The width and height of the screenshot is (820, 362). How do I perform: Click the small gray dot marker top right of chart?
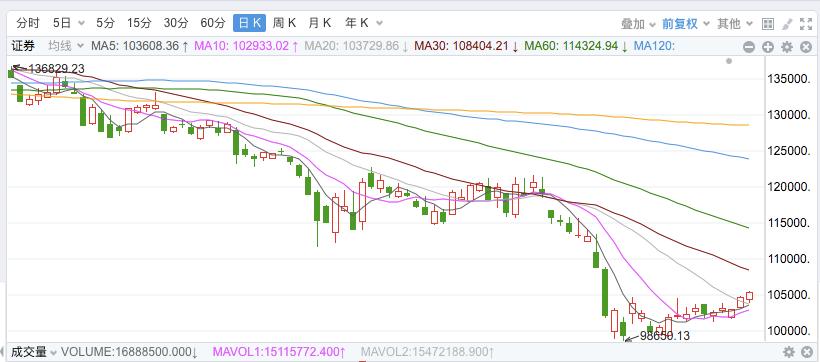click(x=729, y=61)
